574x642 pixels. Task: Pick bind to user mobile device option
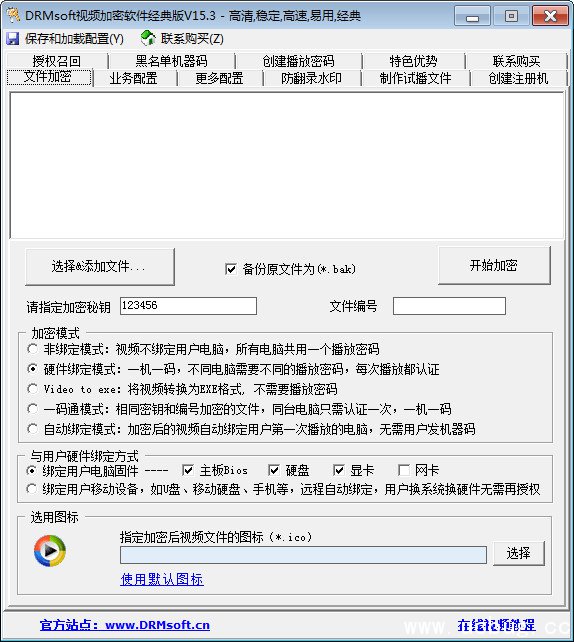point(32,488)
